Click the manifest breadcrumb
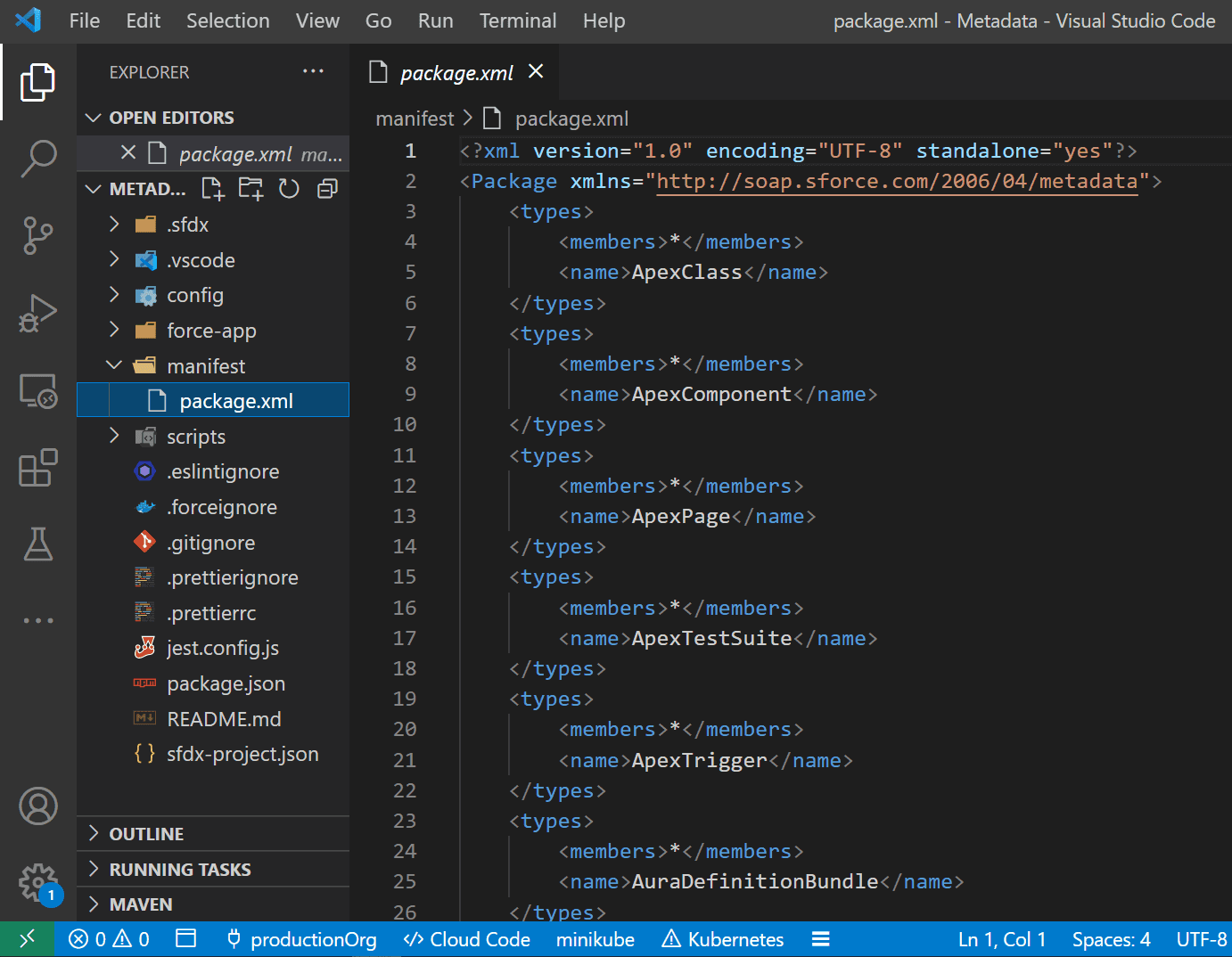The height and width of the screenshot is (957, 1232). coord(415,119)
